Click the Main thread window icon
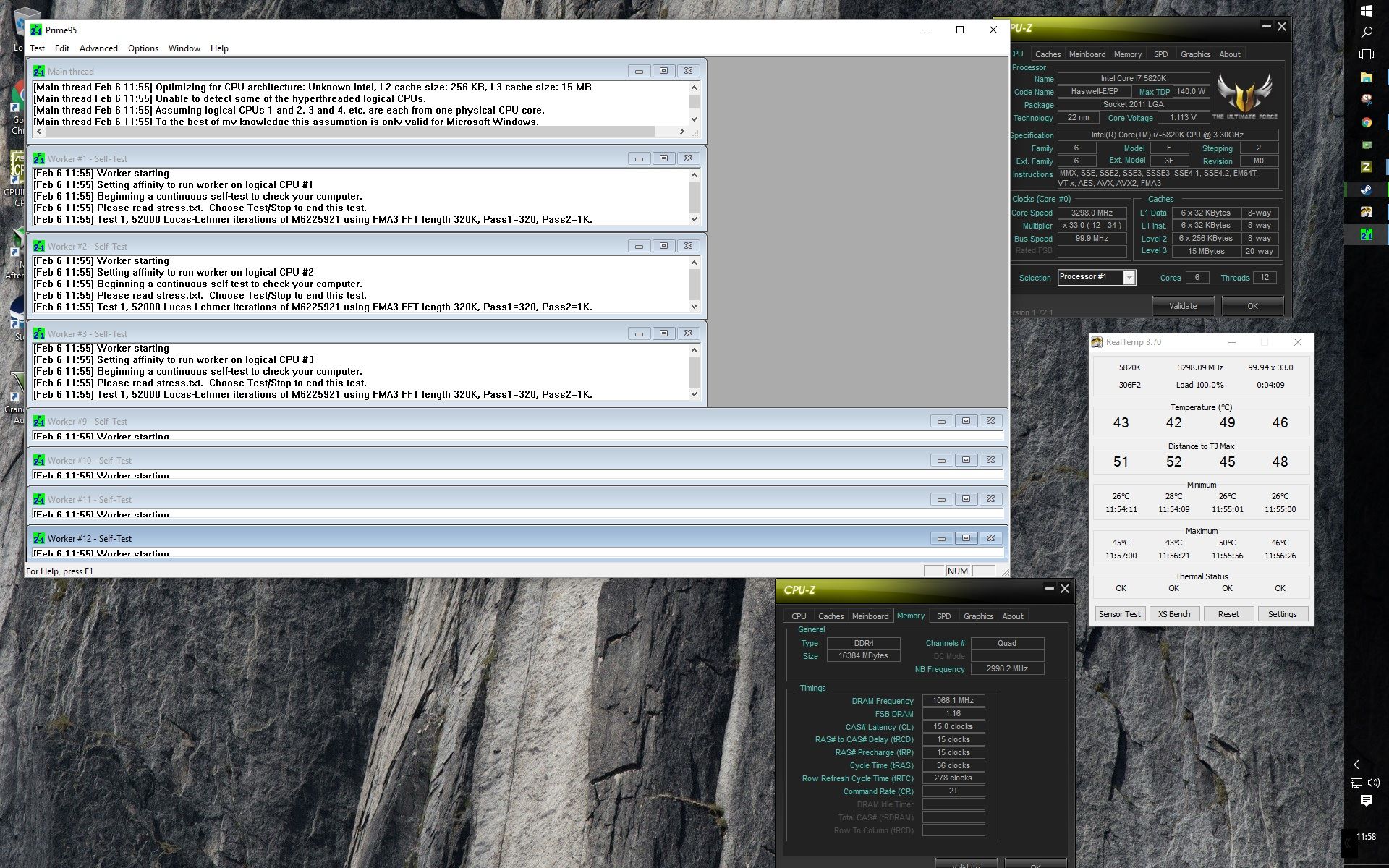 pos(39,71)
